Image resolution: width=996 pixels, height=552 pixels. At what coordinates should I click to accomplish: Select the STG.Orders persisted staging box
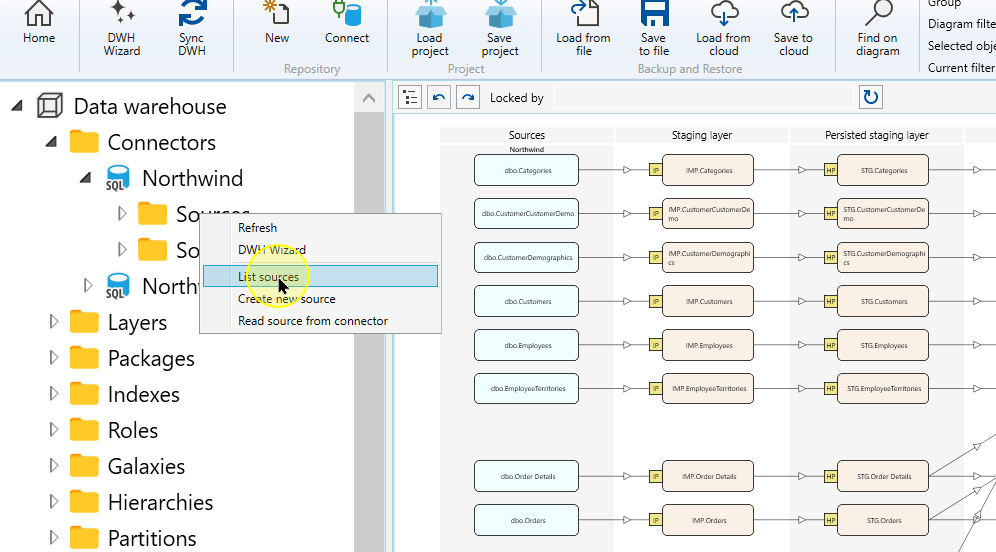[883, 520]
